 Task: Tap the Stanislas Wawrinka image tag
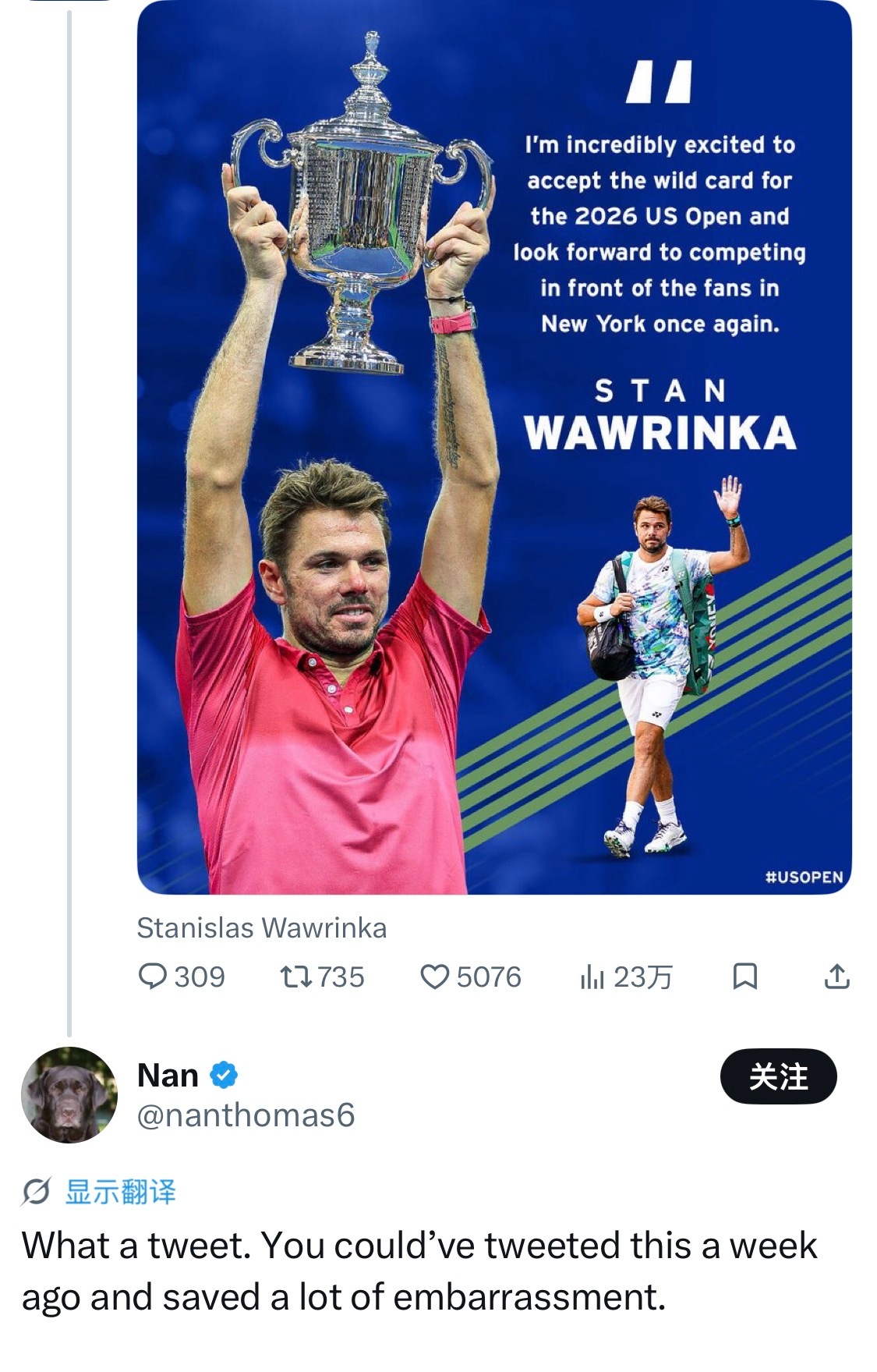pyautogui.click(x=261, y=928)
